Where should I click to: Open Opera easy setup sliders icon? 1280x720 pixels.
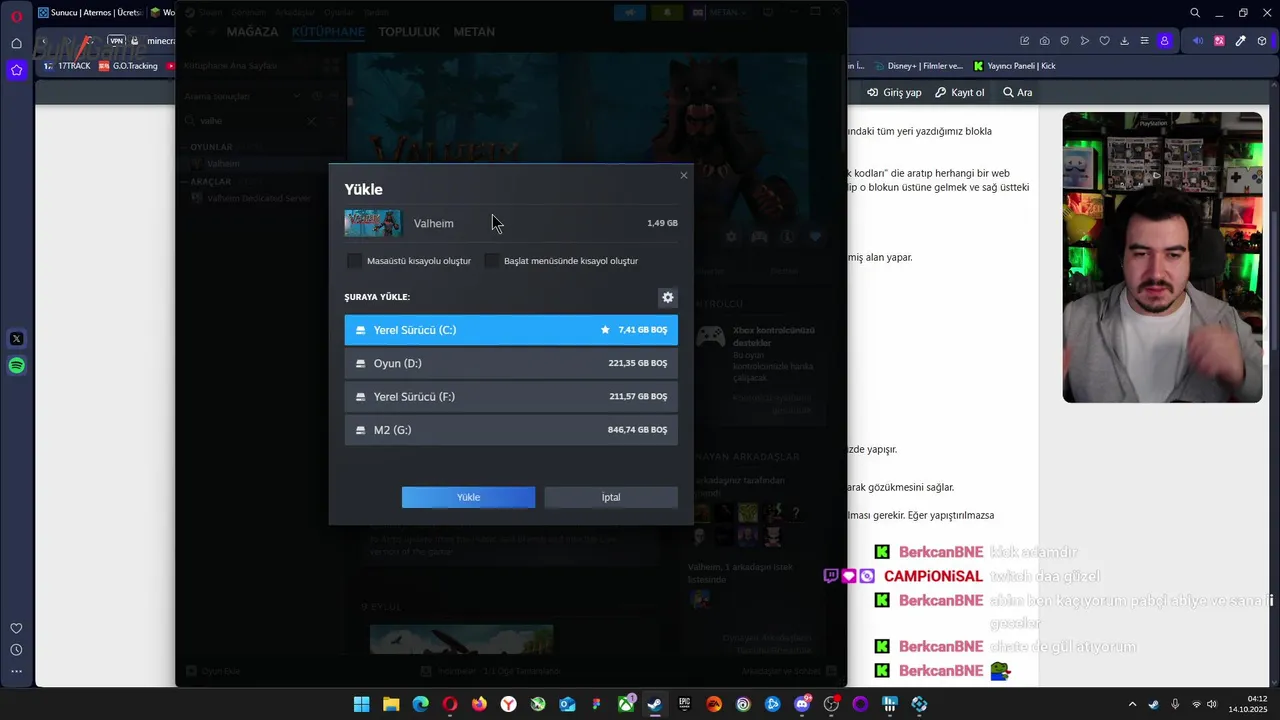1144,41
